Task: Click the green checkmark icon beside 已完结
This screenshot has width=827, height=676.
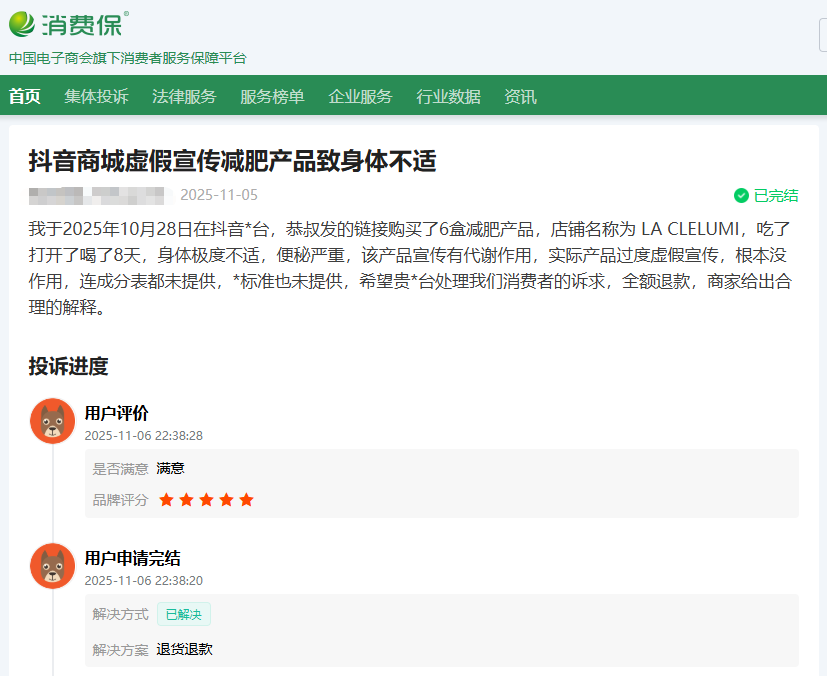Action: pos(741,195)
